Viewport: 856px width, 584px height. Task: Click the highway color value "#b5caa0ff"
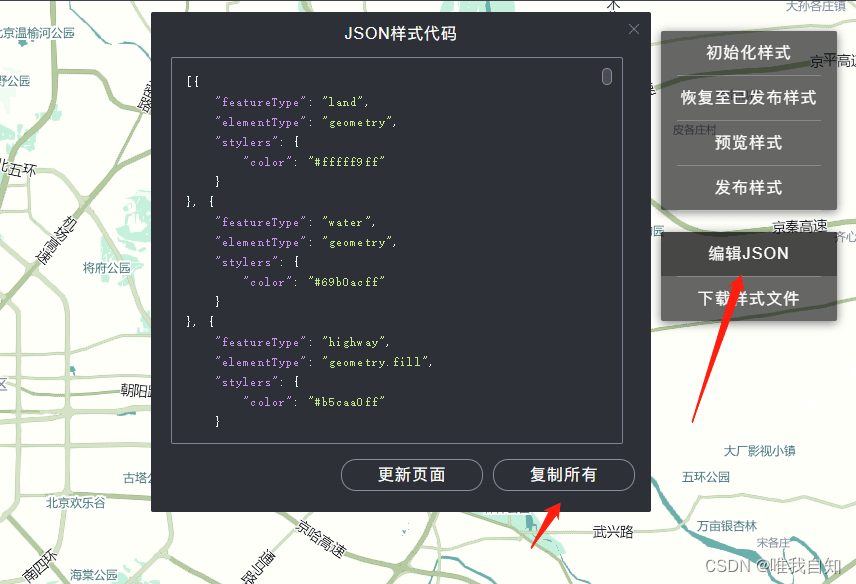(x=346, y=402)
